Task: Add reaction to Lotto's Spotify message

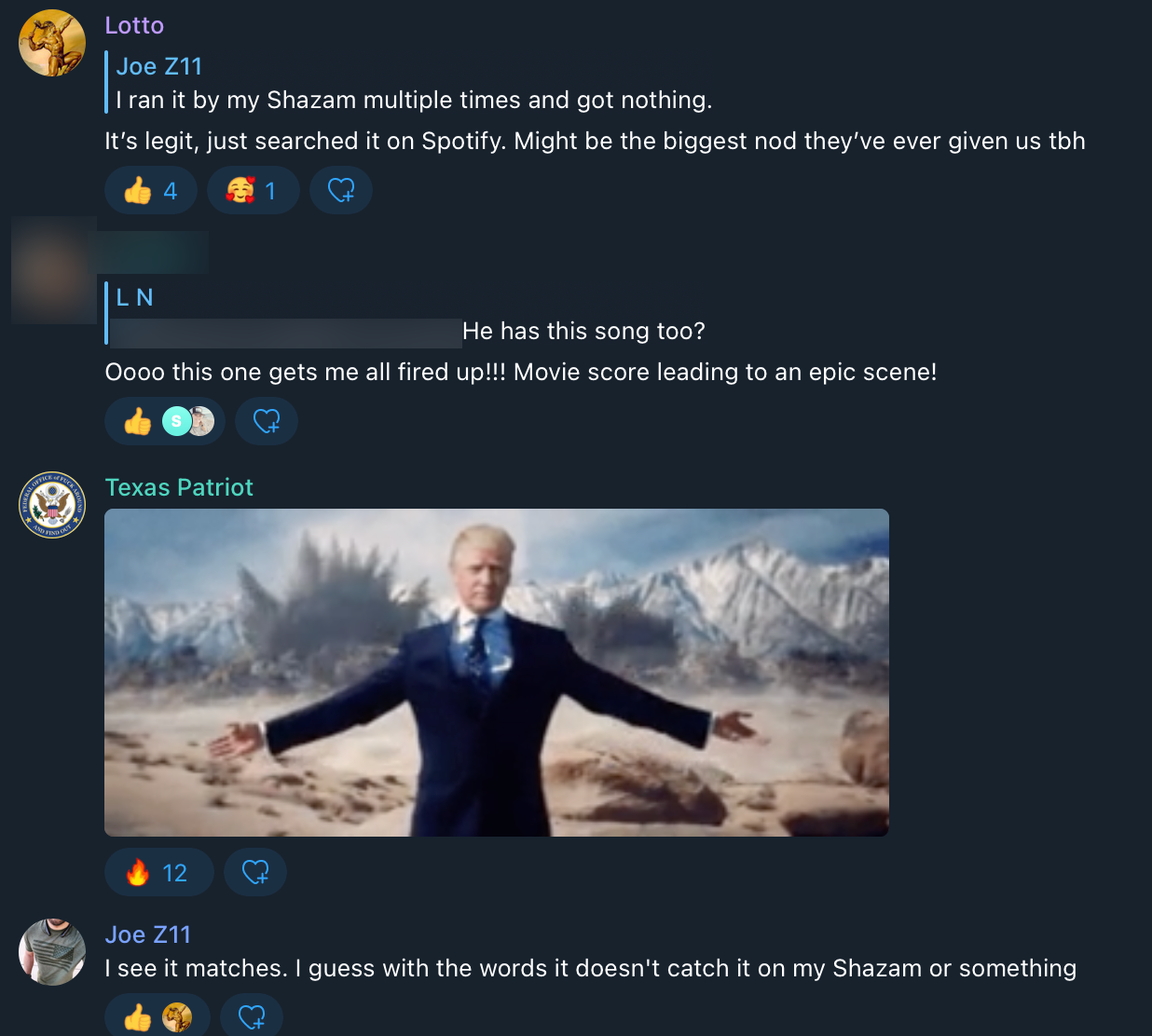Action: [341, 191]
